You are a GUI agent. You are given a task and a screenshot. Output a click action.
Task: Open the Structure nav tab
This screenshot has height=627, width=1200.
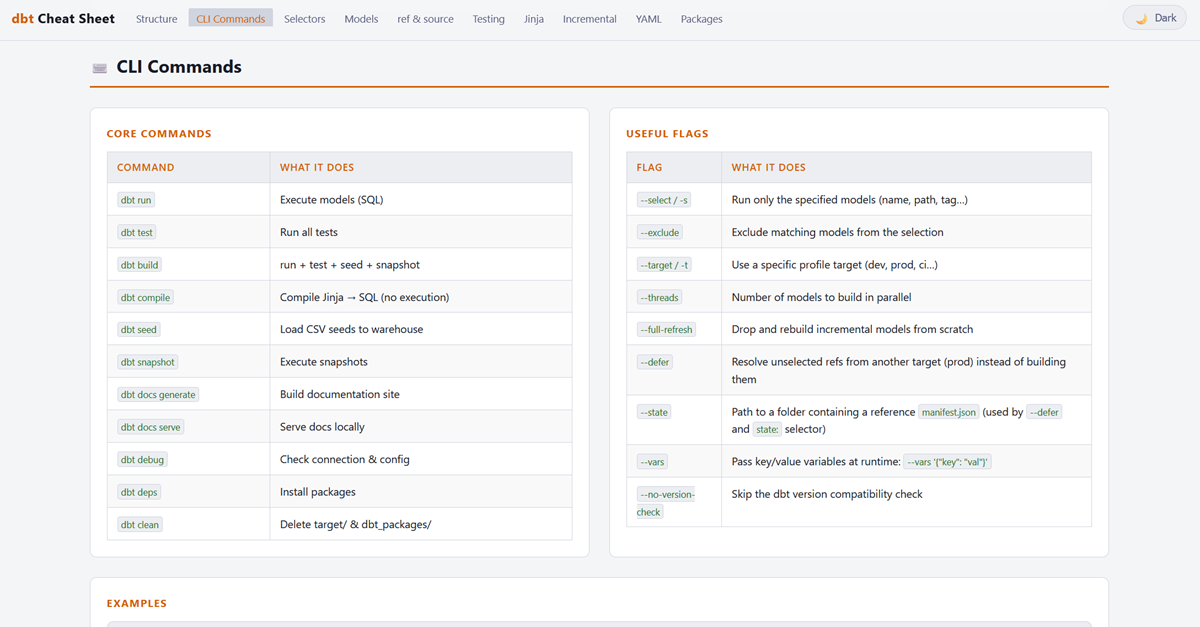pyautogui.click(x=156, y=19)
